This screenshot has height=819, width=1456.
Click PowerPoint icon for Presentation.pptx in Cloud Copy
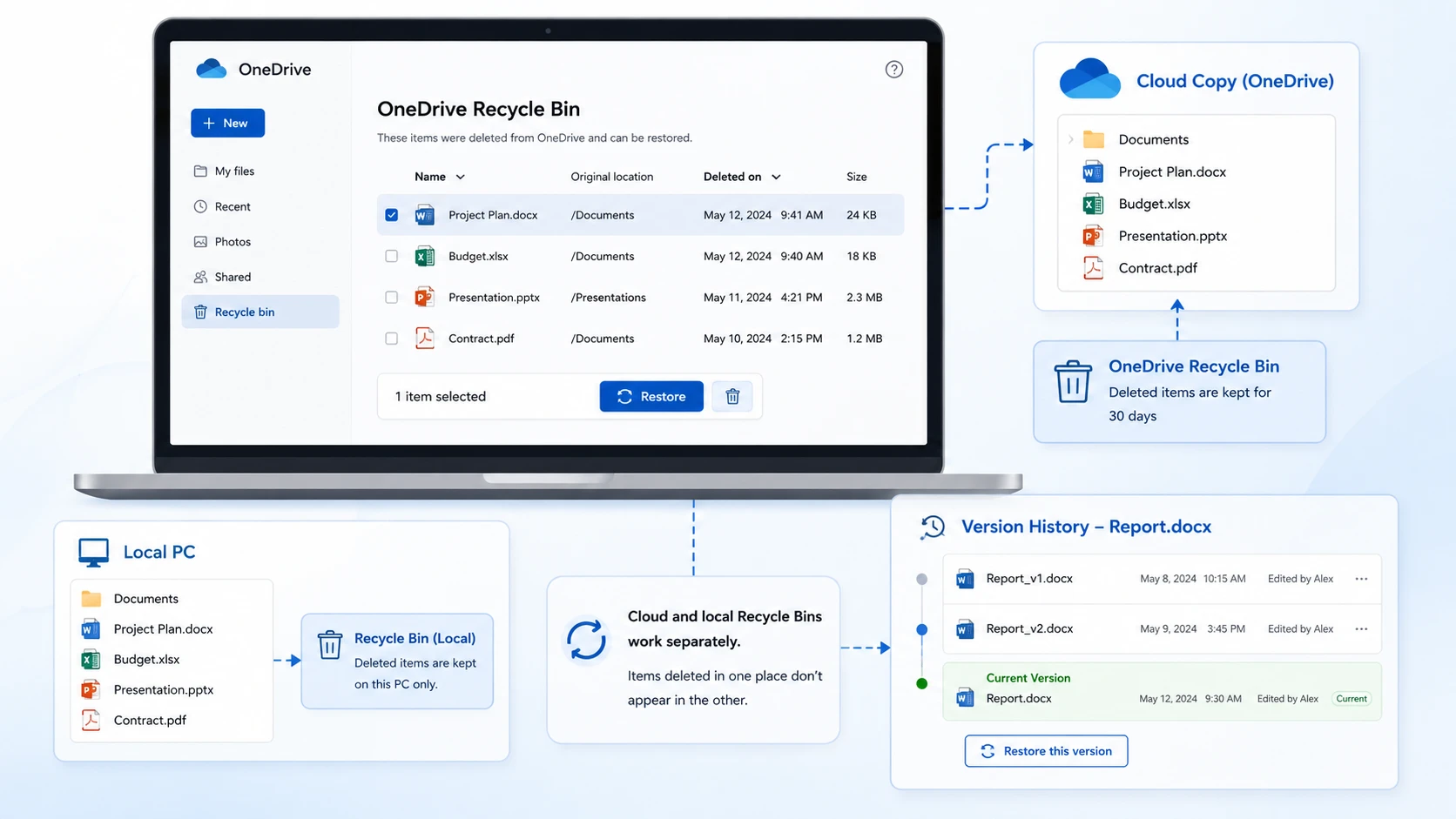pyautogui.click(x=1093, y=236)
